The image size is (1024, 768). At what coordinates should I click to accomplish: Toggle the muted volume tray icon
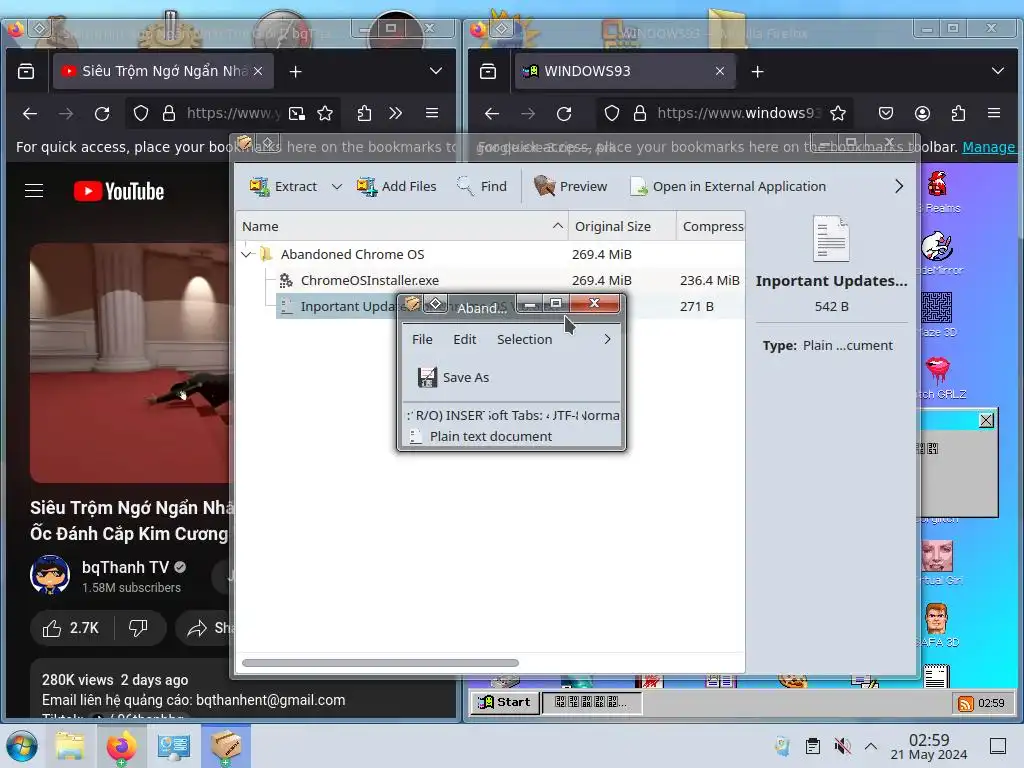[842, 746]
